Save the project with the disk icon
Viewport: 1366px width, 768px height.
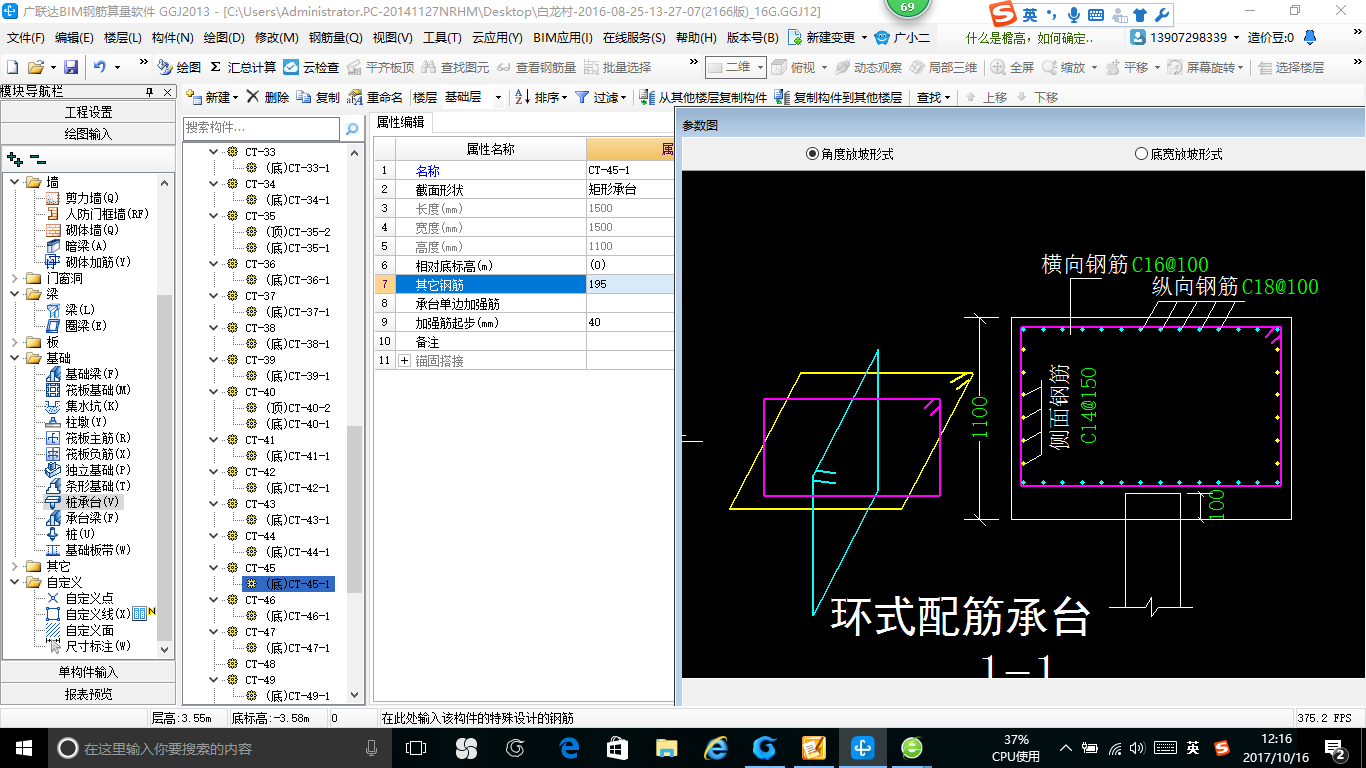[x=71, y=67]
